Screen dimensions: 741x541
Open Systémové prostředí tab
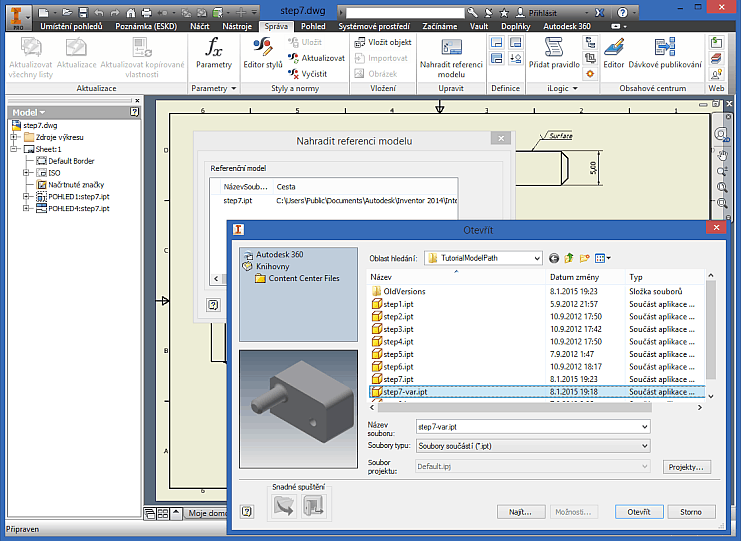(374, 26)
